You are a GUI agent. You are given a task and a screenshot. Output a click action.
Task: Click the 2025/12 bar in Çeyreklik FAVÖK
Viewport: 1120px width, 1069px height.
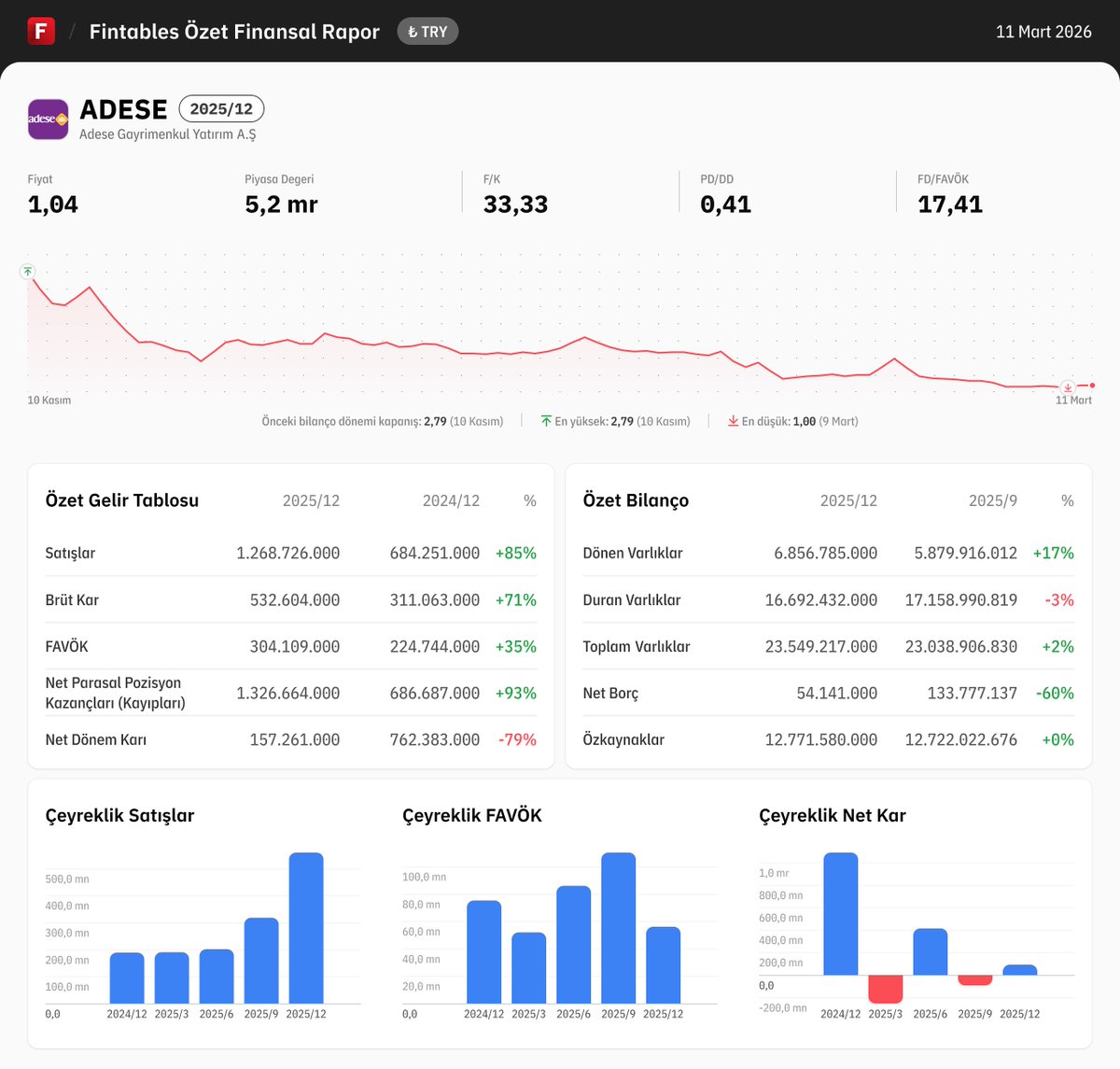[x=664, y=965]
